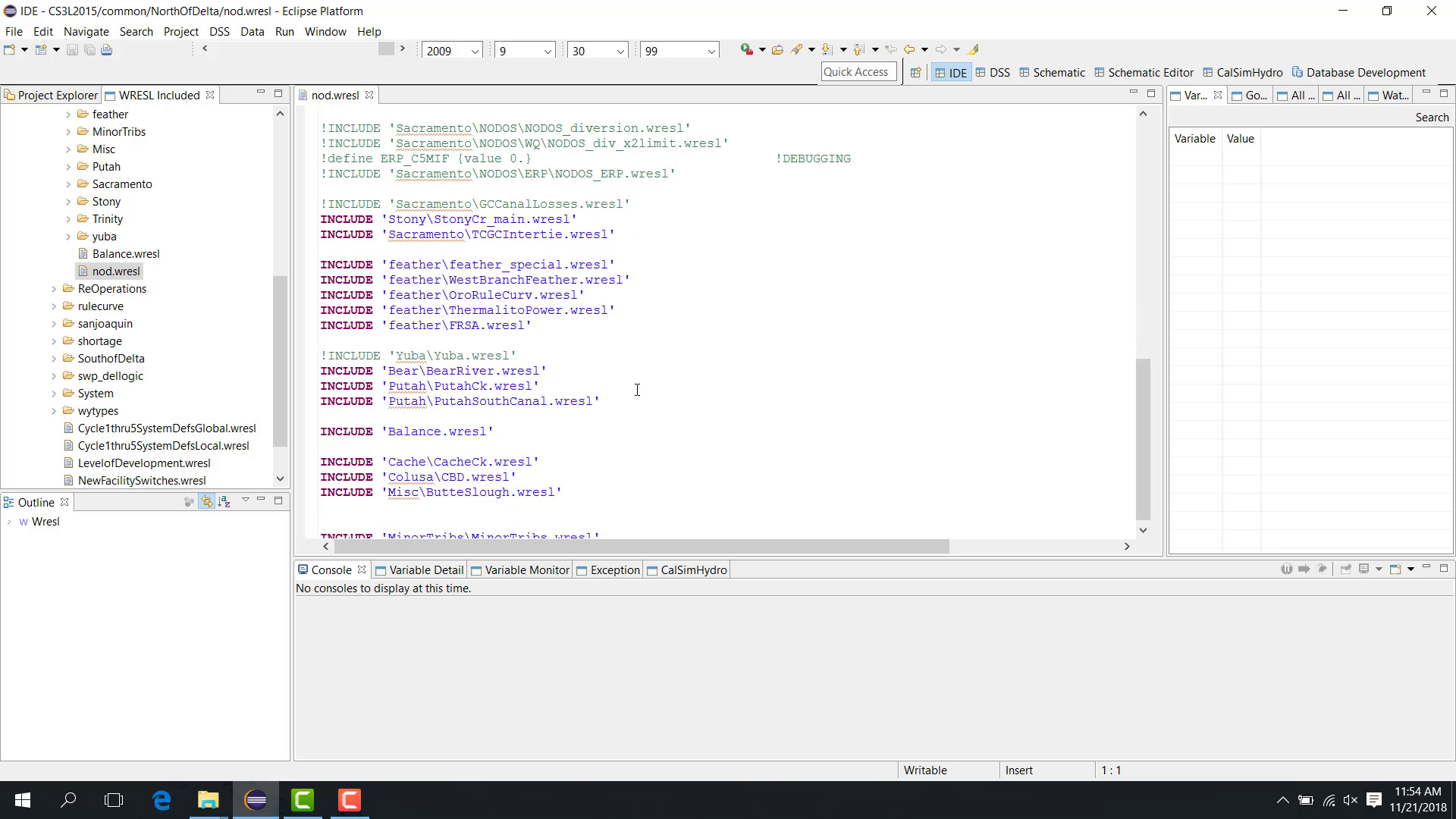
Task: Expand the Wresl node in Outline
Action: [x=9, y=522]
